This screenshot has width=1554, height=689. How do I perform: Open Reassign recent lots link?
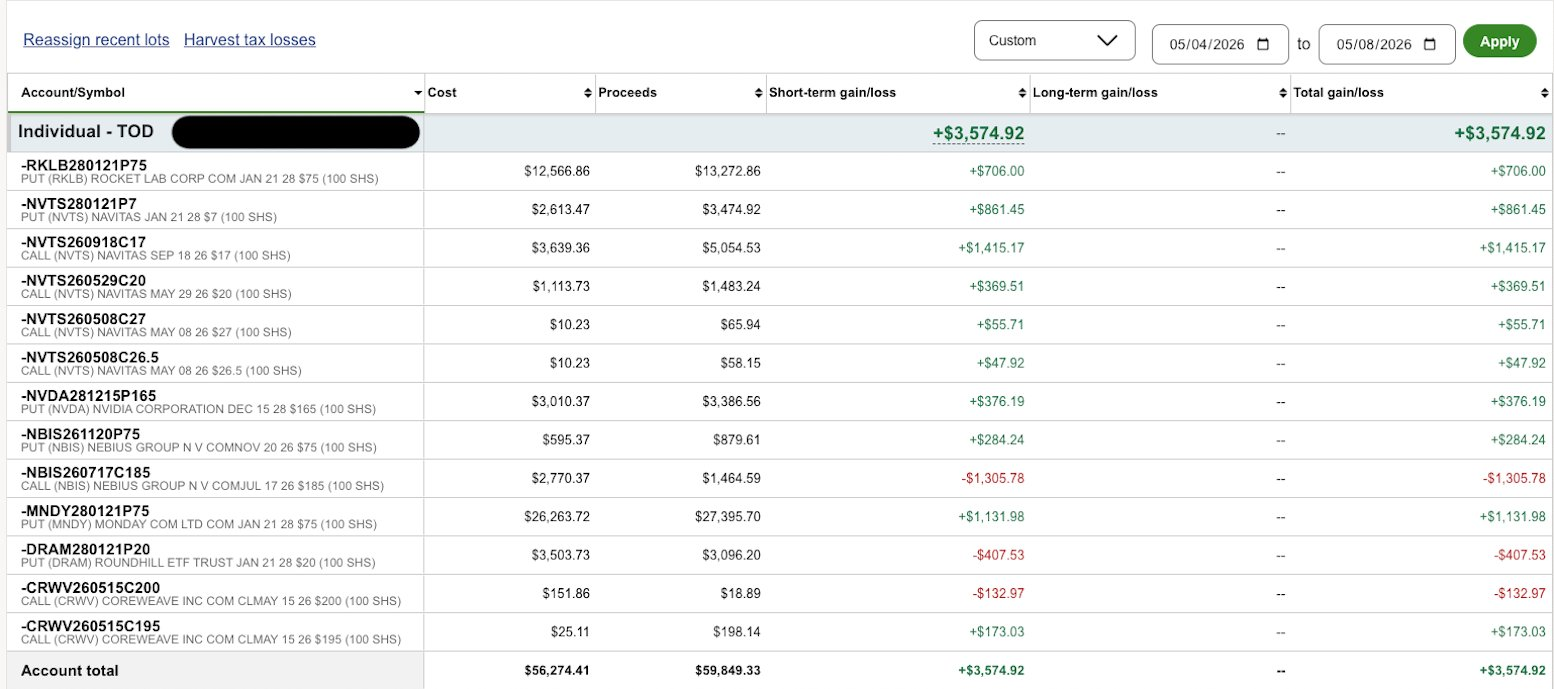coord(97,40)
